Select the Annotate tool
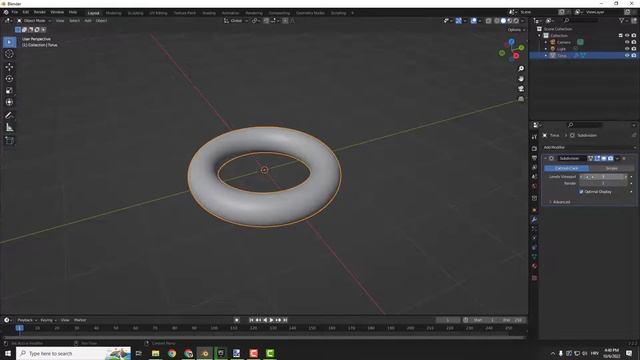640x360 pixels. [9, 116]
